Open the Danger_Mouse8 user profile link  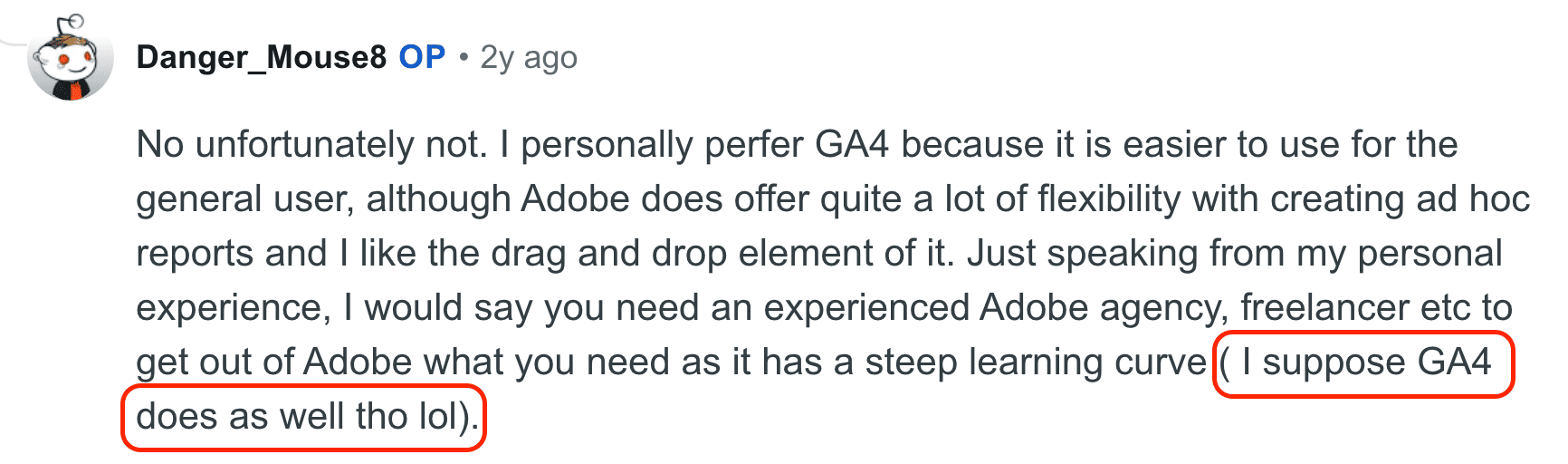[261, 57]
